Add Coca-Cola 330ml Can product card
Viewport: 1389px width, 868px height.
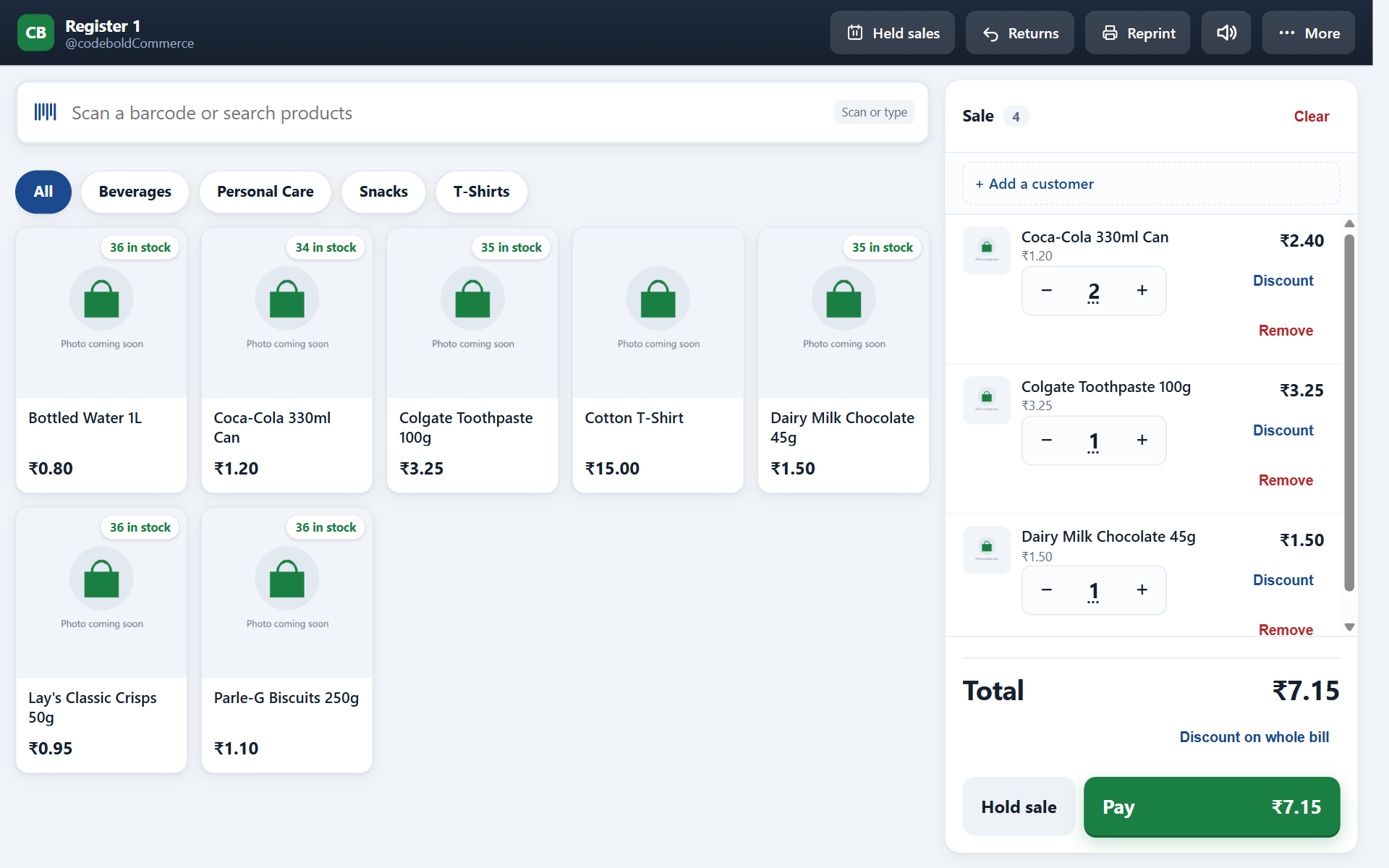click(286, 360)
